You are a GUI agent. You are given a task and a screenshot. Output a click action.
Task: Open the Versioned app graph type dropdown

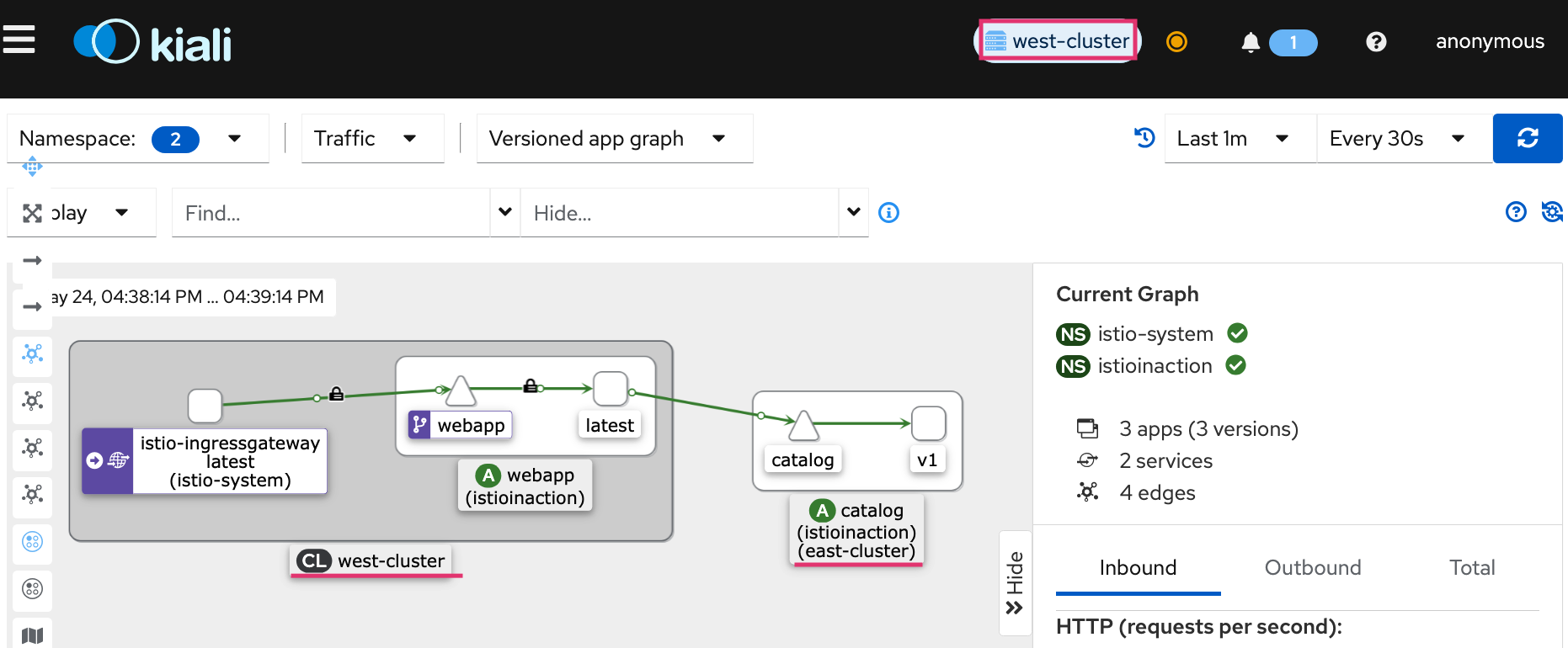pos(614,138)
